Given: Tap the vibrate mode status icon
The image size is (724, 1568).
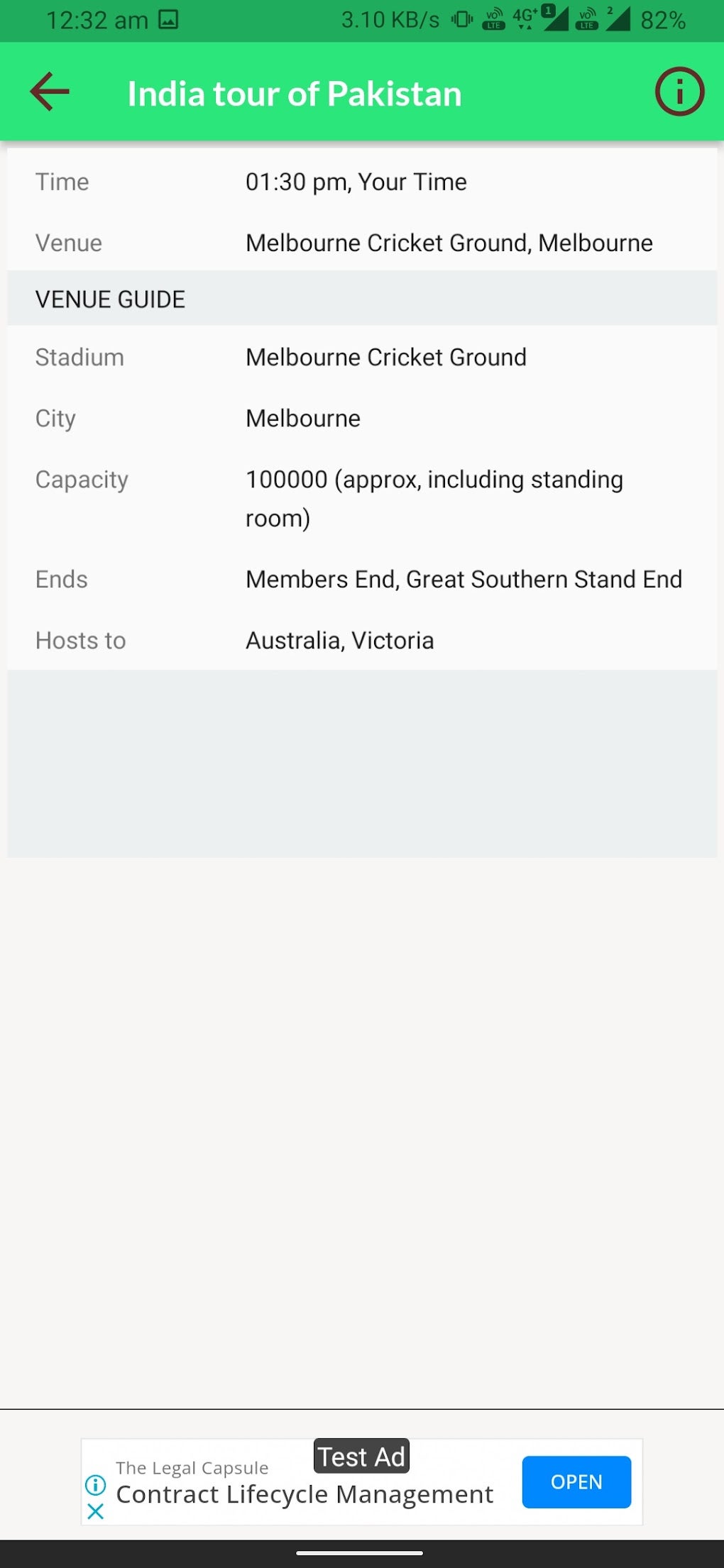Looking at the screenshot, I should pos(461,19).
